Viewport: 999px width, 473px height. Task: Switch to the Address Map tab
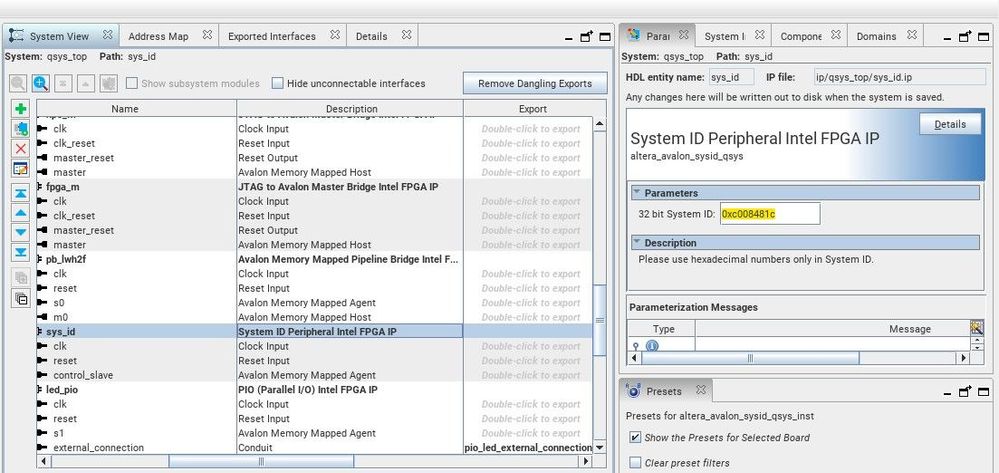pos(159,36)
